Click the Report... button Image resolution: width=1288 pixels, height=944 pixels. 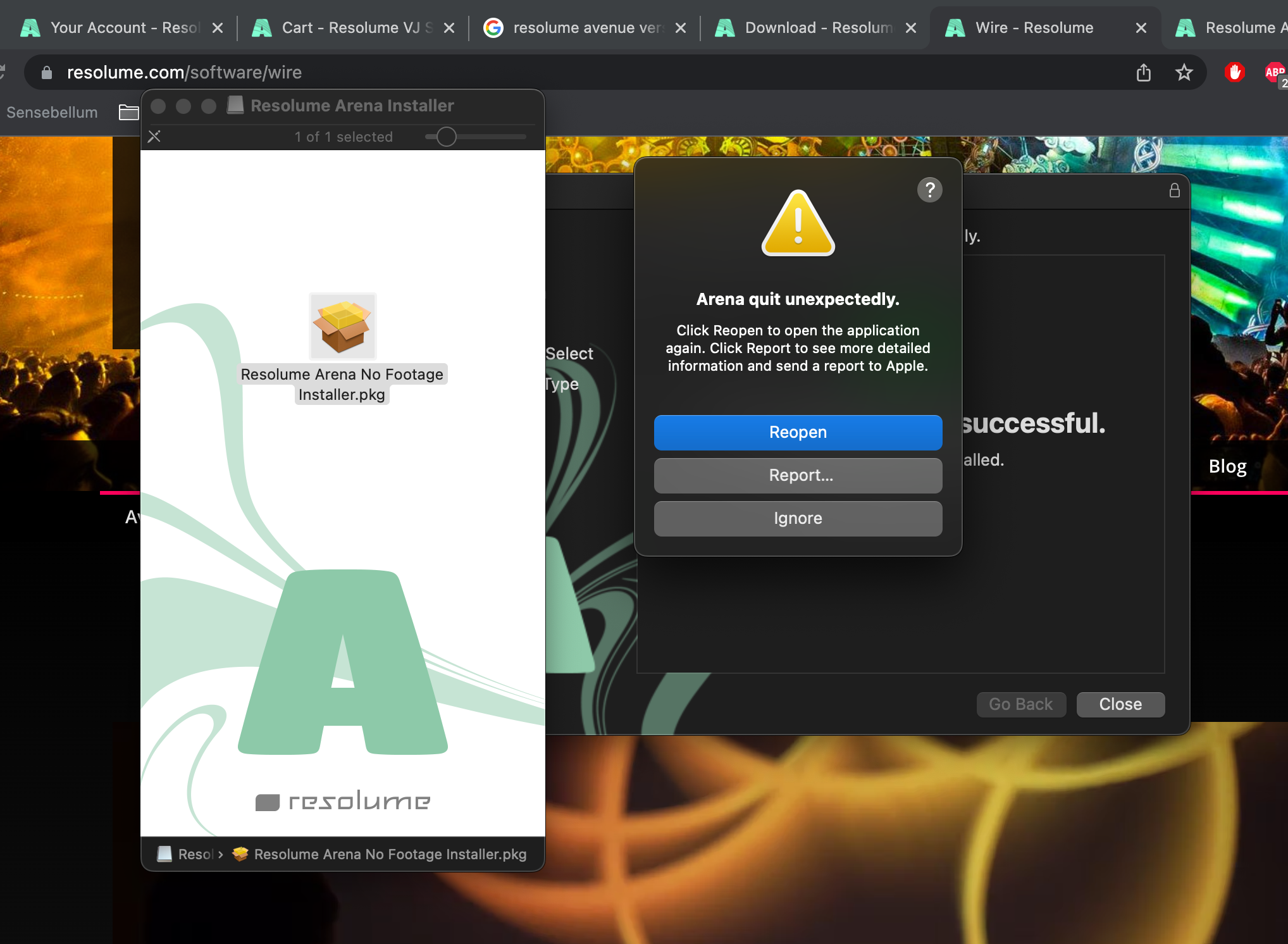coord(798,475)
